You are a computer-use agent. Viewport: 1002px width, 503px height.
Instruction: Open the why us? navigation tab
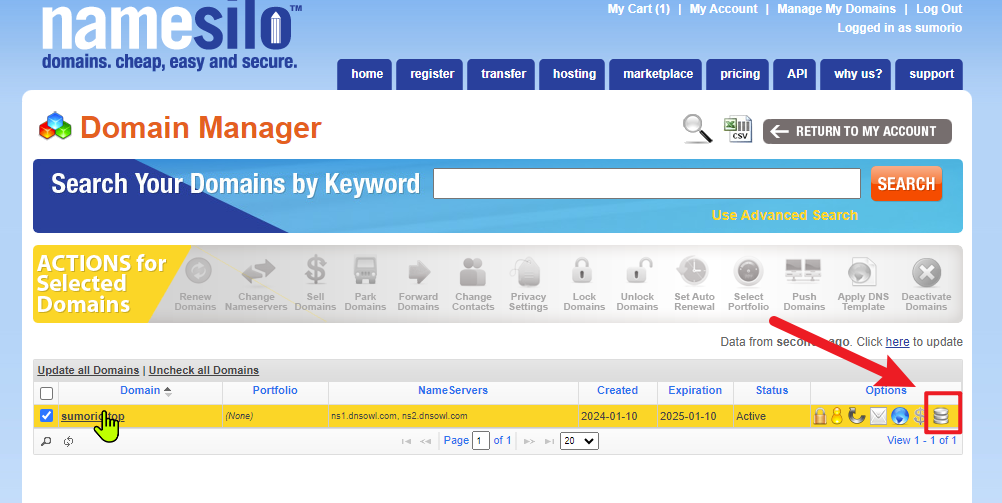click(858, 74)
